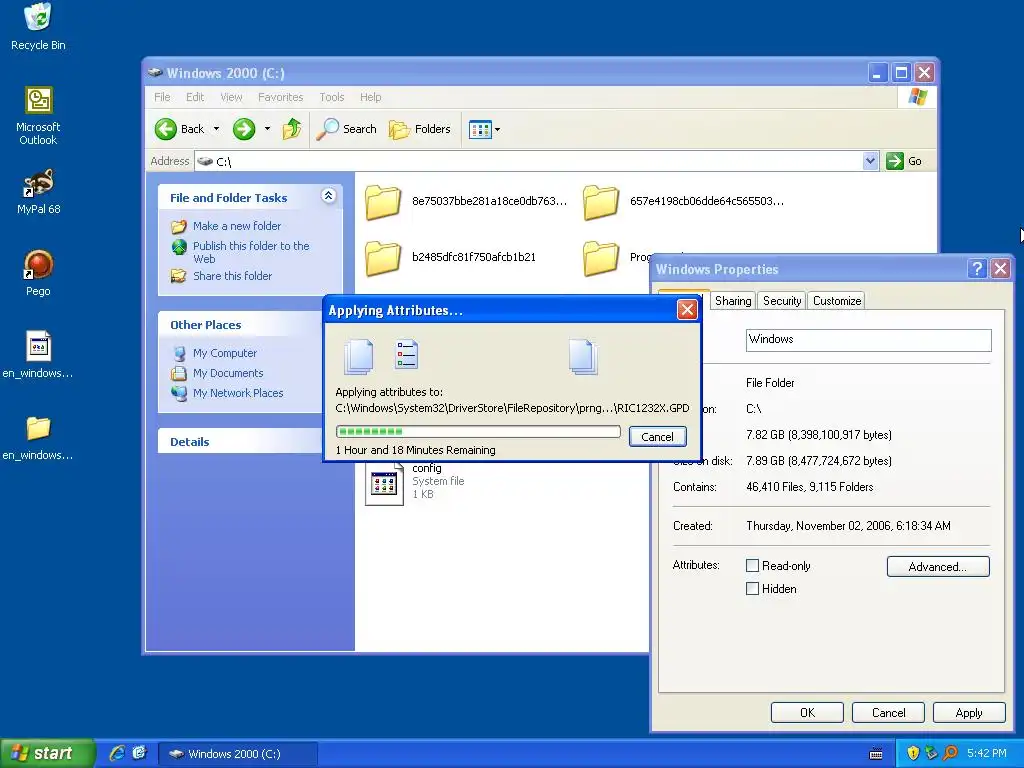The image size is (1024, 768).
Task: Cancel the Applying Attributes operation
Action: click(658, 437)
